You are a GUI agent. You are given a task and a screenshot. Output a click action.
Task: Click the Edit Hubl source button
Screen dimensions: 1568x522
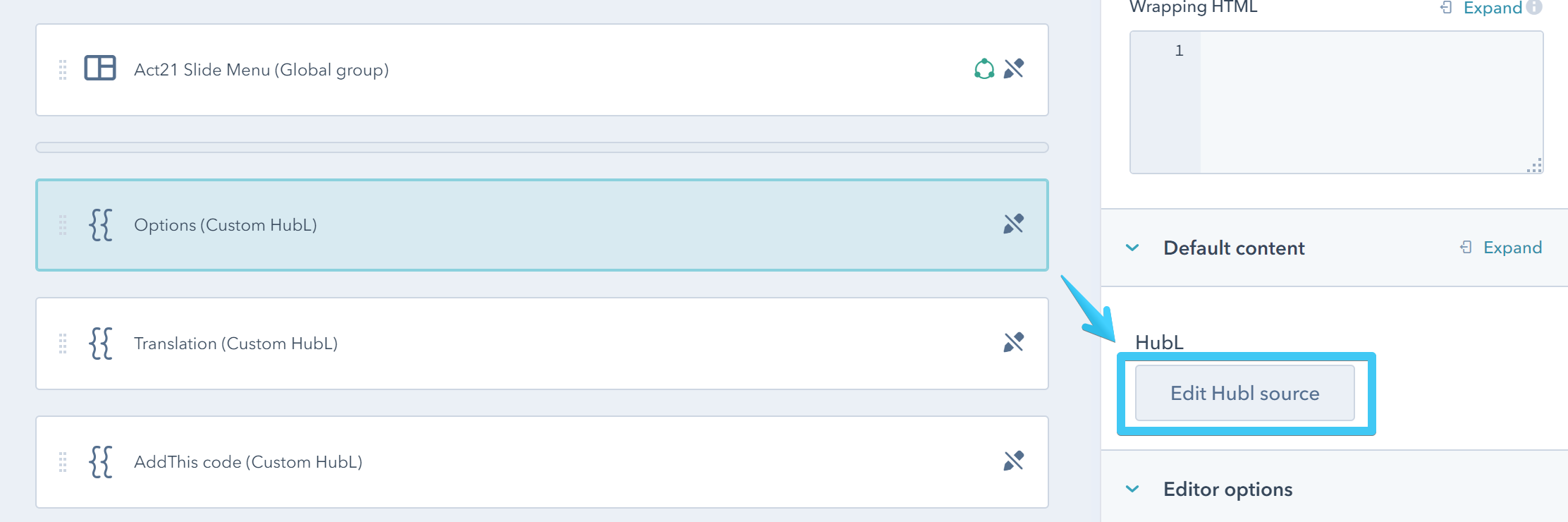point(1244,393)
